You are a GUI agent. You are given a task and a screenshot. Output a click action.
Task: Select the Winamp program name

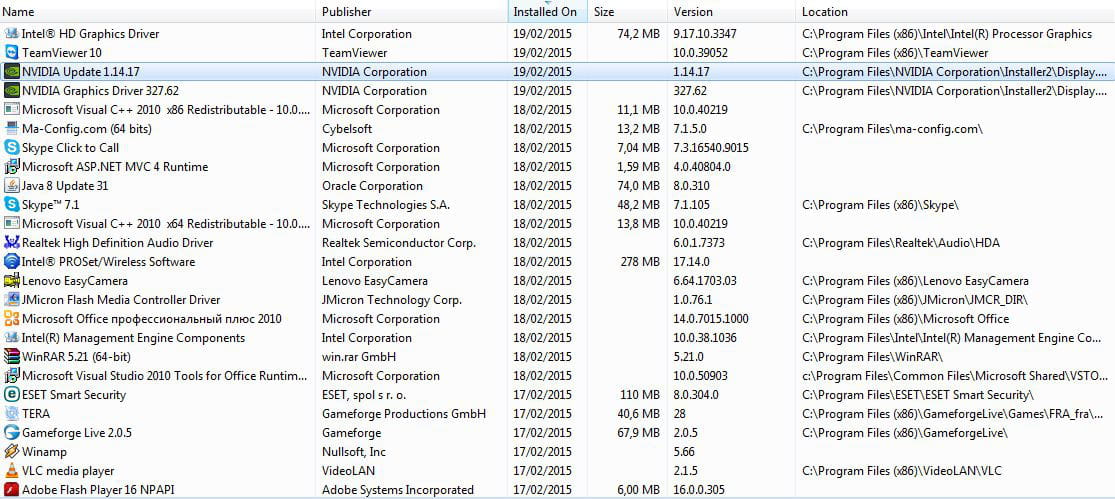pyautogui.click(x=44, y=451)
